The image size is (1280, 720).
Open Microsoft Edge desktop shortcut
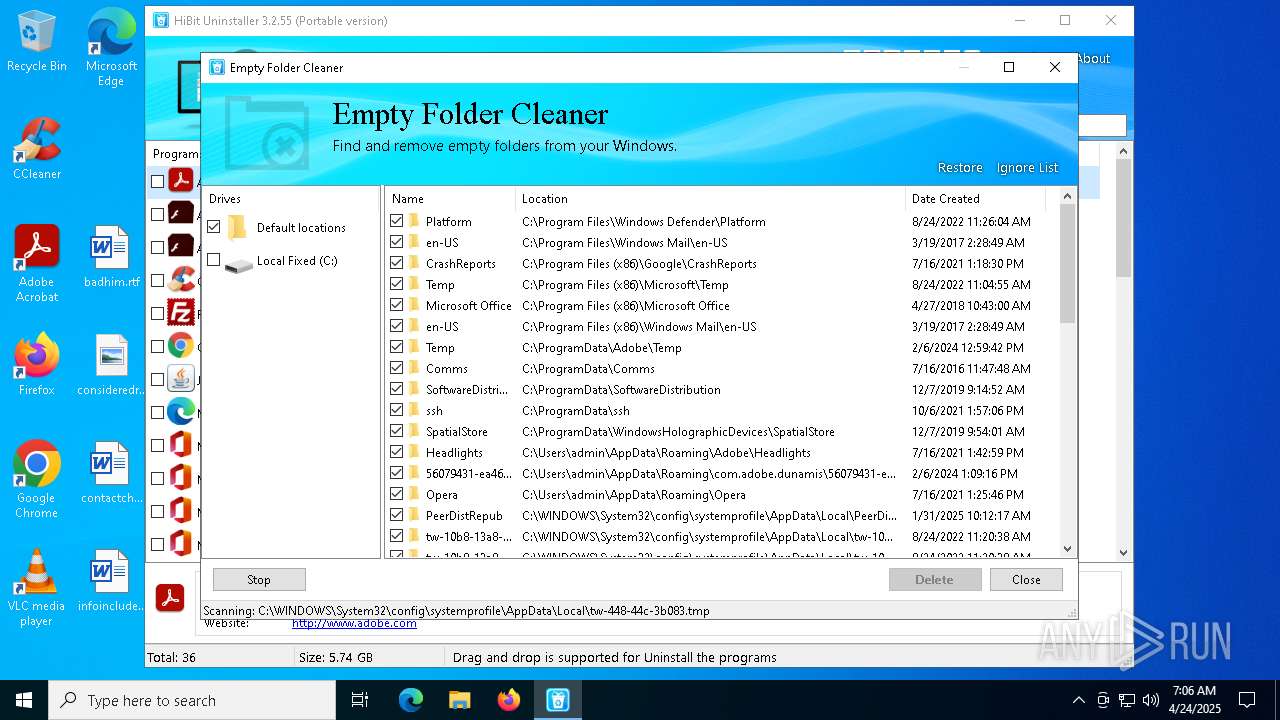pos(111,47)
